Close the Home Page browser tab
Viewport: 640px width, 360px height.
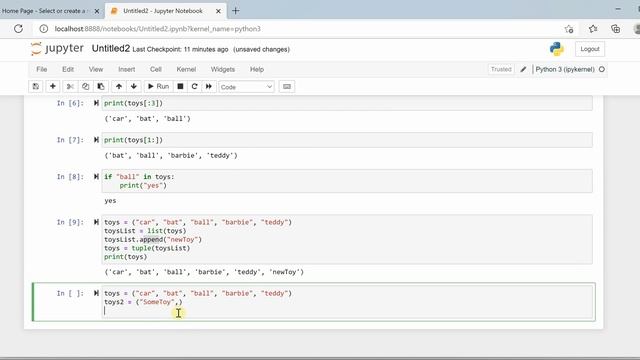click(97, 11)
